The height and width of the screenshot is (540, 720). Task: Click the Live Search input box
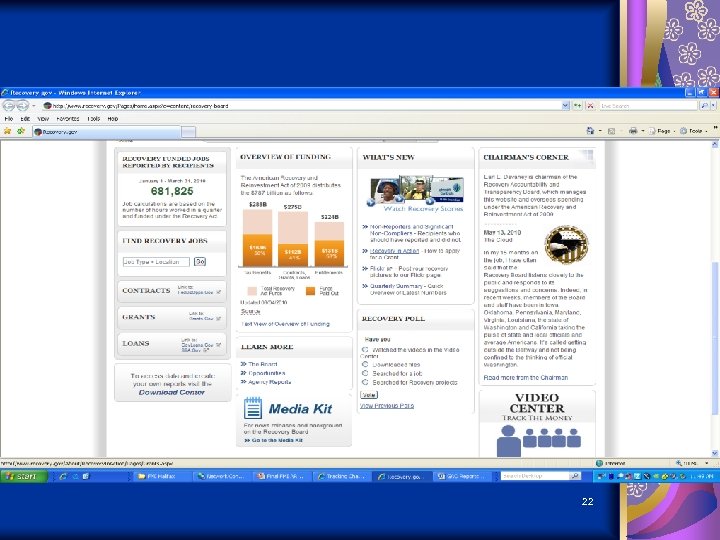[648, 106]
